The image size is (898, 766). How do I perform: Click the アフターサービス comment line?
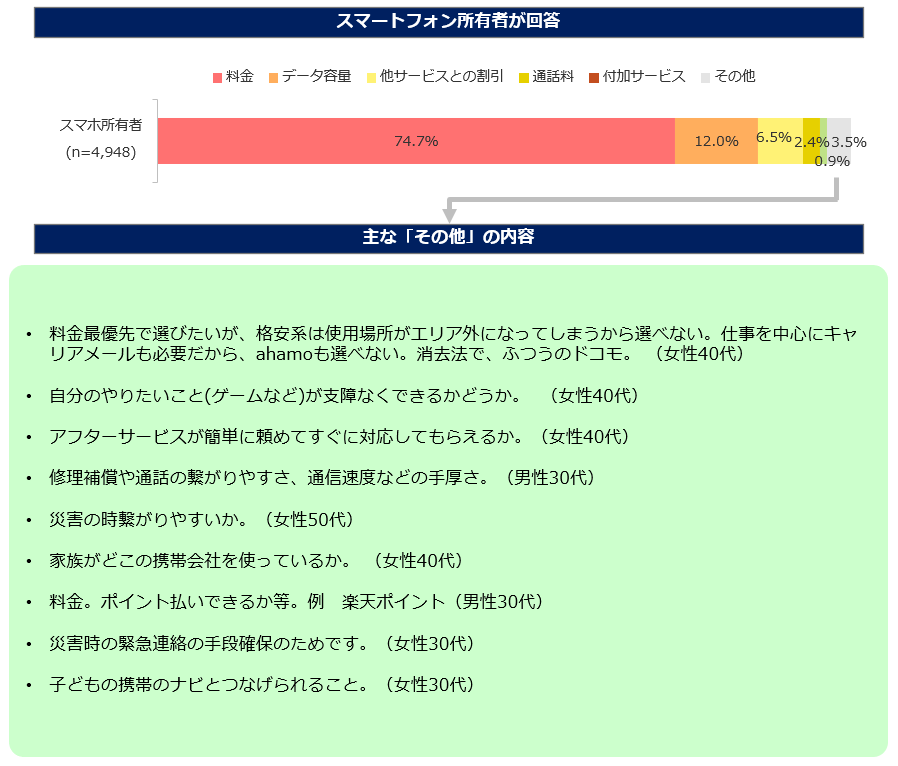tap(339, 437)
